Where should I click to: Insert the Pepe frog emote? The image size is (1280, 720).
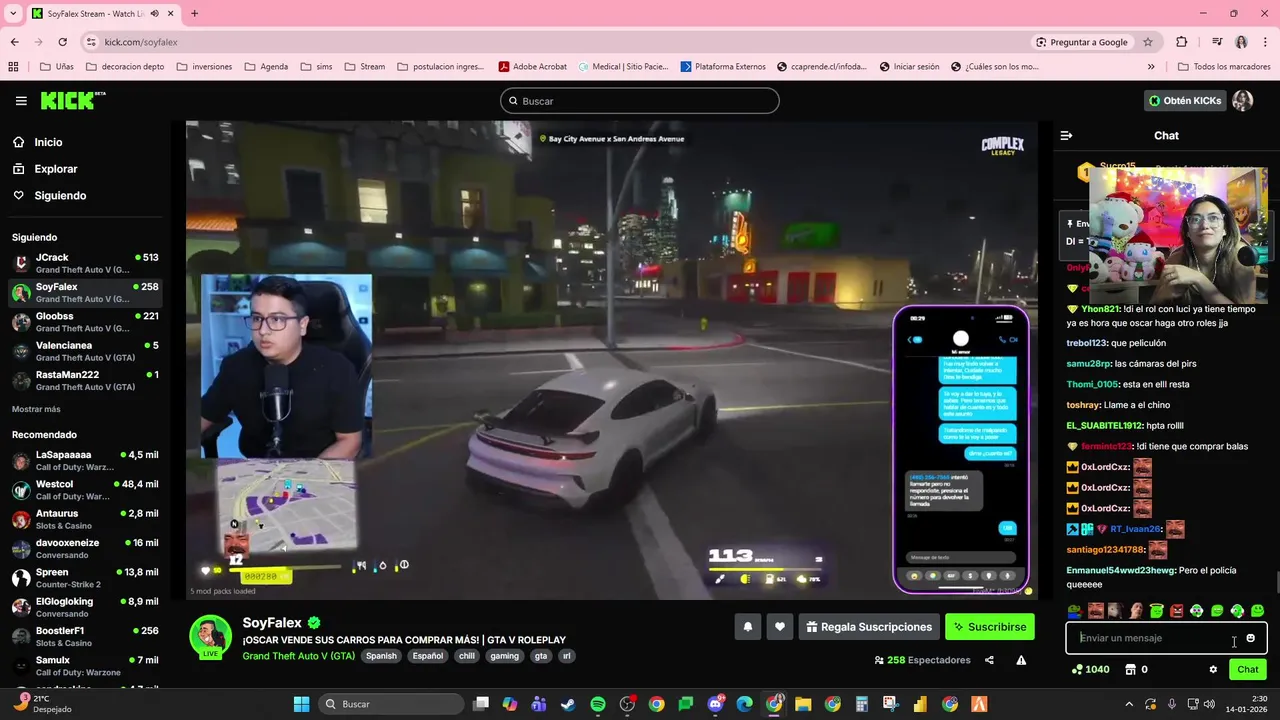click(1074, 611)
